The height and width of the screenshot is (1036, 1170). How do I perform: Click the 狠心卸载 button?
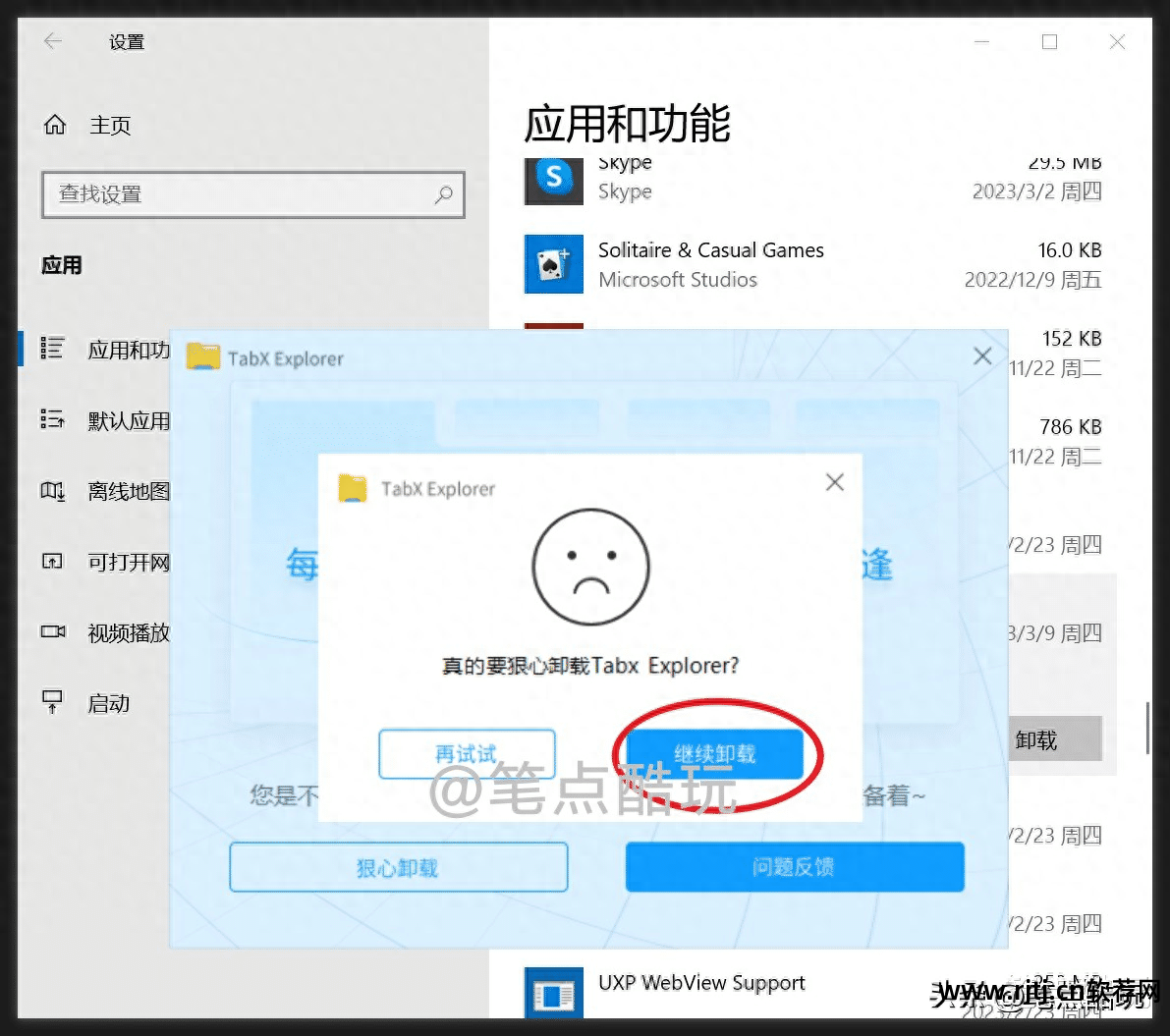pos(398,867)
